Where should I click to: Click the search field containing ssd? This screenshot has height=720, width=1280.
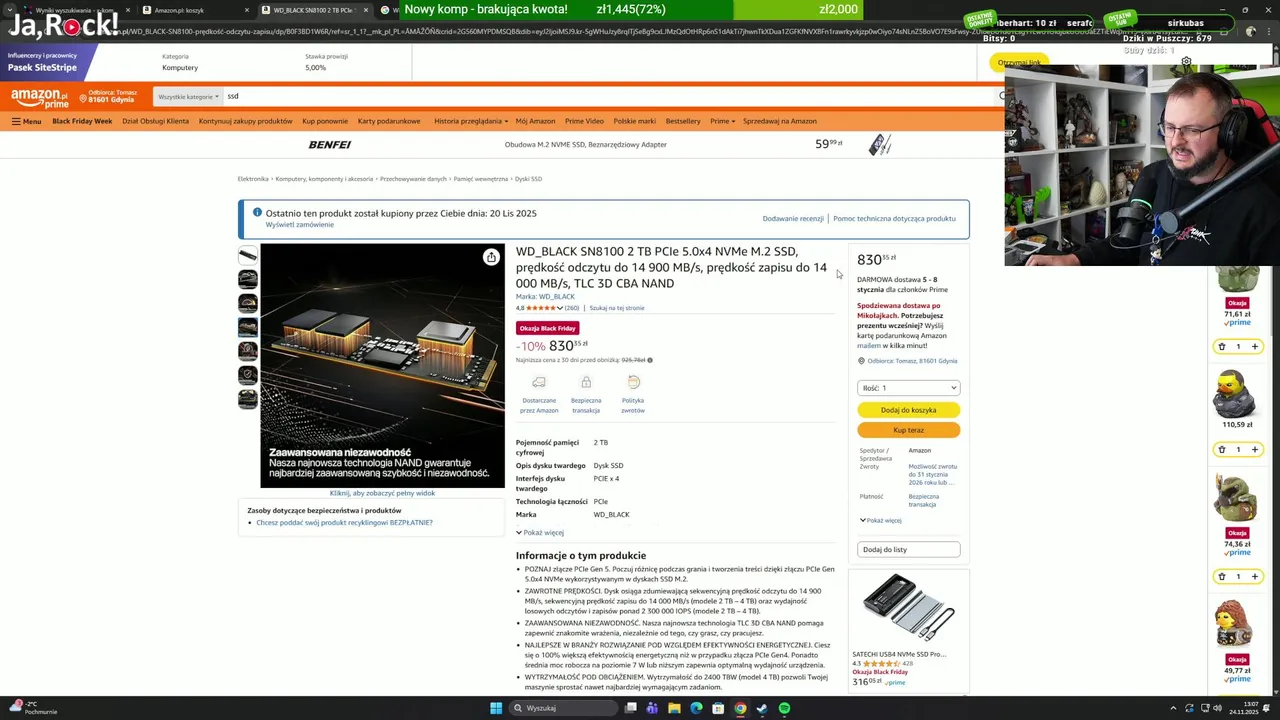(x=610, y=97)
